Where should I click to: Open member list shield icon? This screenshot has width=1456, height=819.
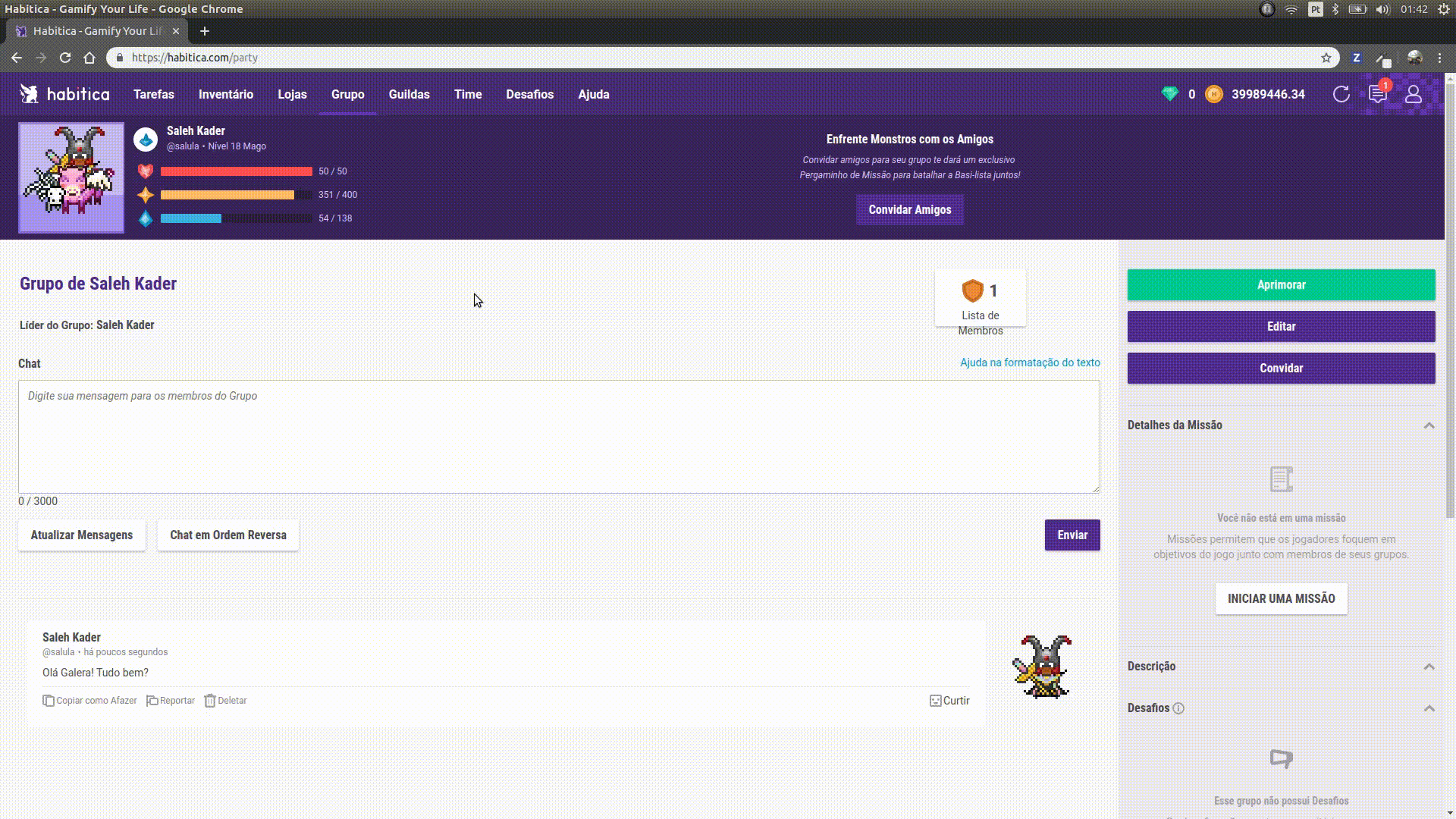972,290
